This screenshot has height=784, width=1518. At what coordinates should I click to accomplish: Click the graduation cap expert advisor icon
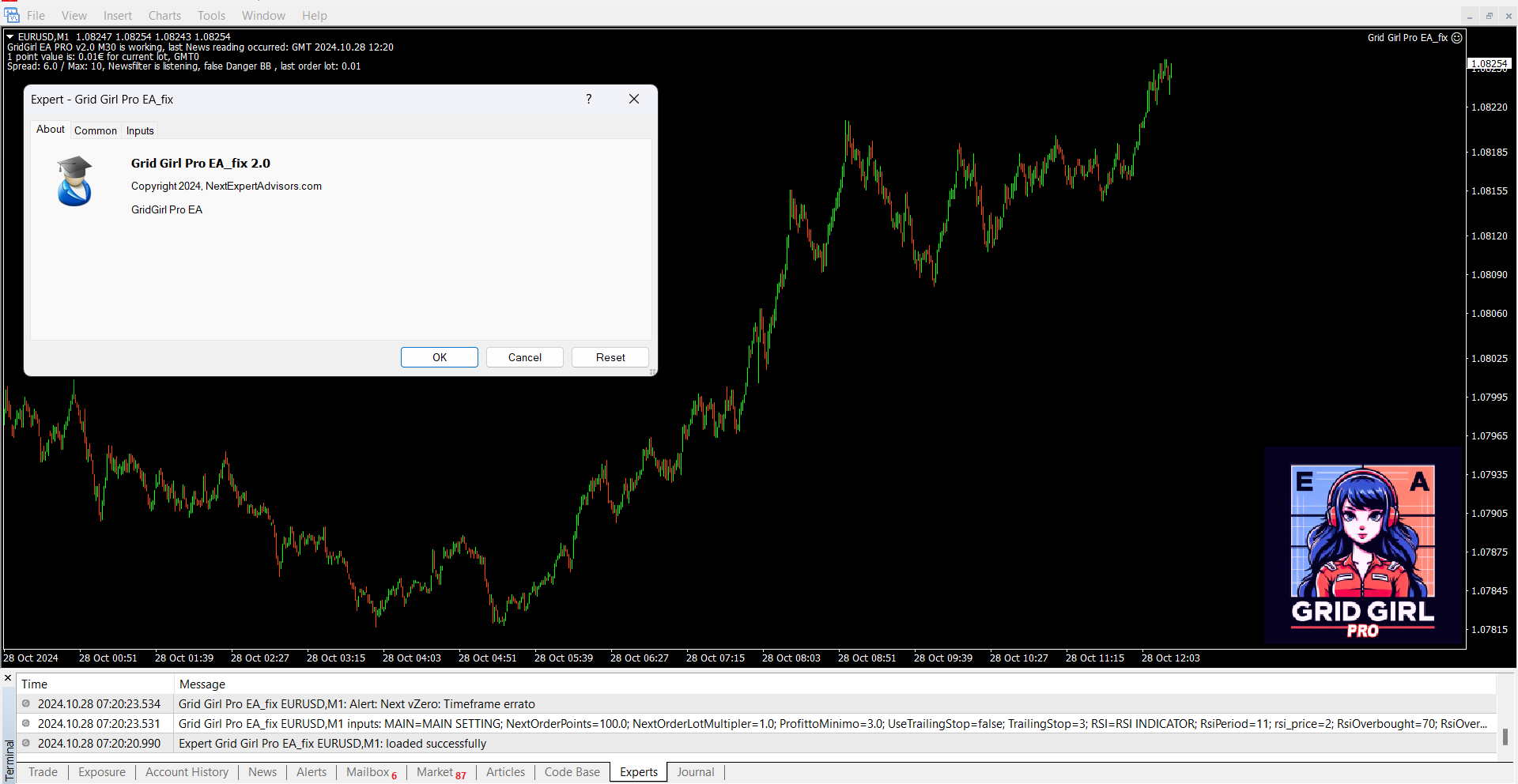pos(74,181)
